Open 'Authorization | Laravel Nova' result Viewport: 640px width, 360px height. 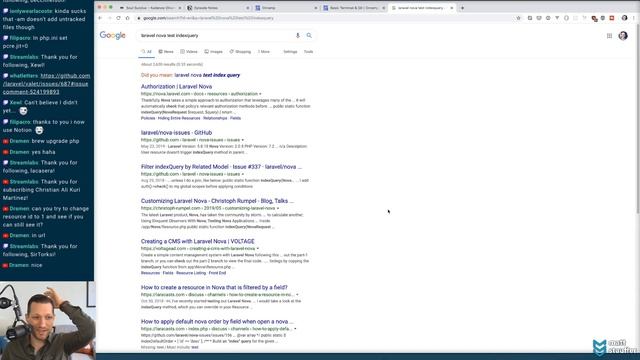tap(176, 87)
